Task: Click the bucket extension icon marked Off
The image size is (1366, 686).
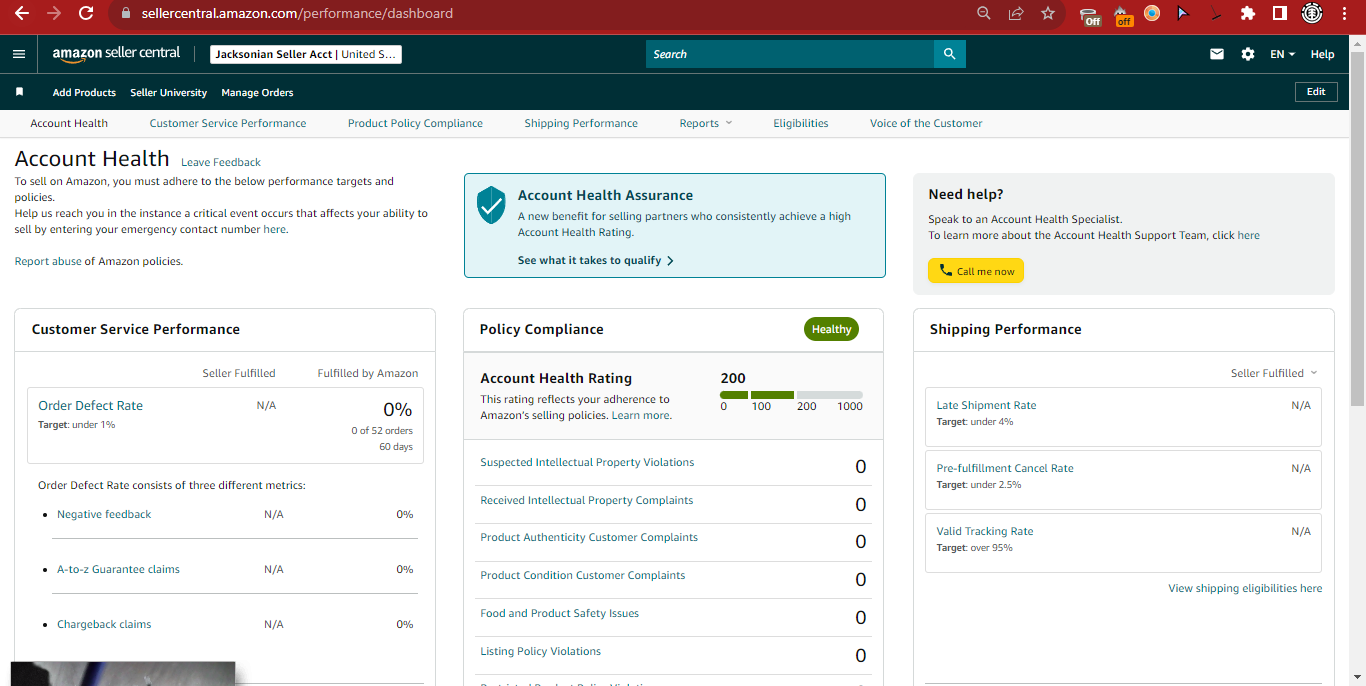Action: [x=1090, y=15]
